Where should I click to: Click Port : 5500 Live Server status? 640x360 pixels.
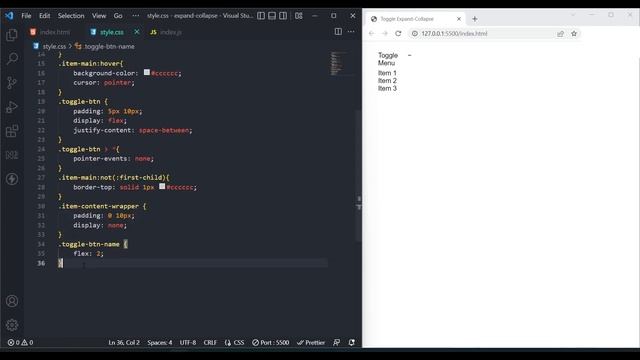point(270,342)
